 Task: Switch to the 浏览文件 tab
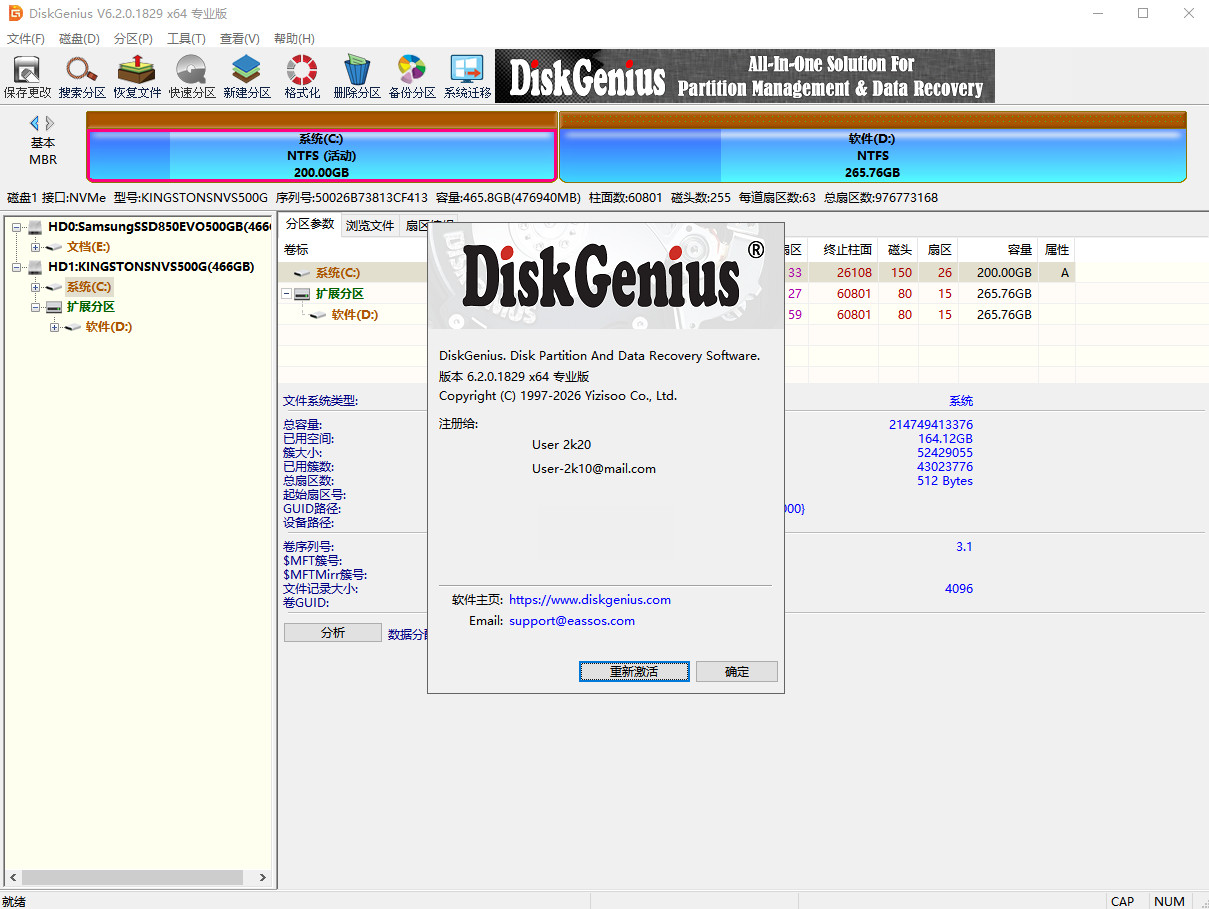(370, 226)
